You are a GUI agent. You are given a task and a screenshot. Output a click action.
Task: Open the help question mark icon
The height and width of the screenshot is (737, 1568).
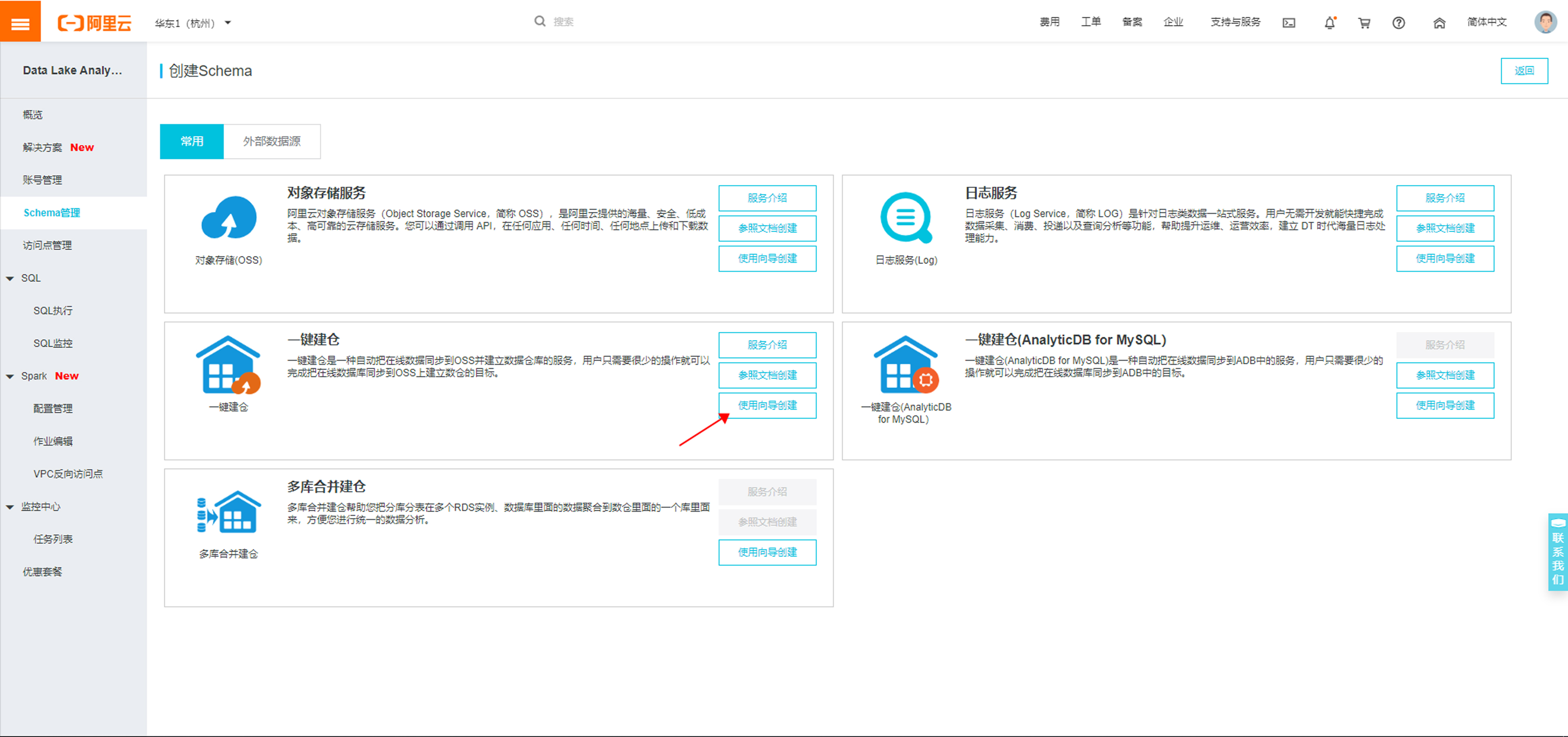[1399, 23]
